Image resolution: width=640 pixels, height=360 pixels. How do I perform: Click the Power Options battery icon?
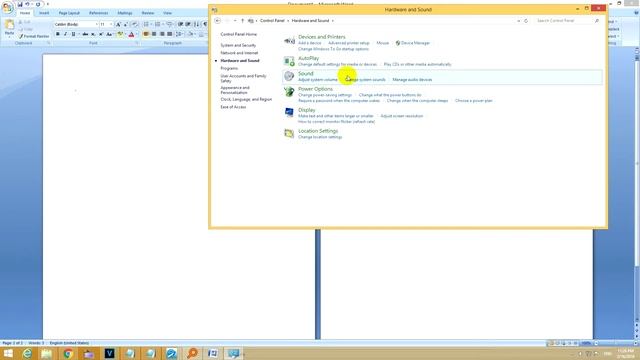[x=289, y=92]
